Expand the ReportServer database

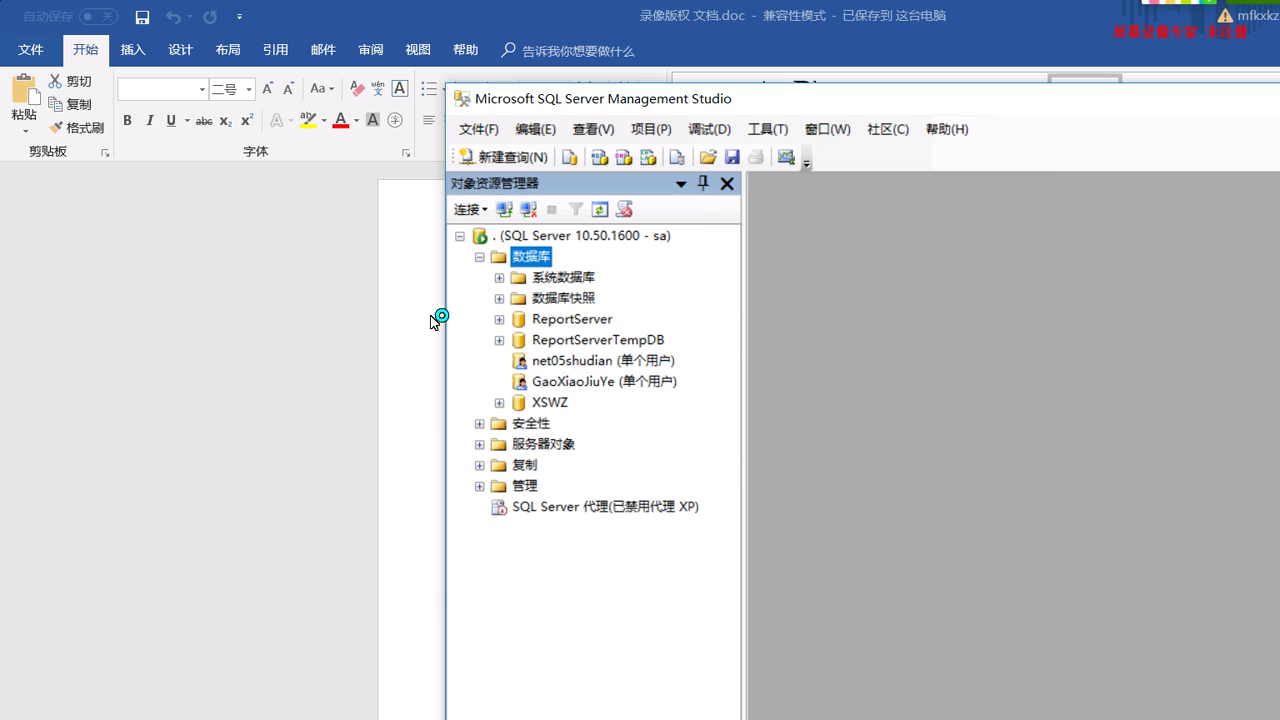click(x=500, y=320)
